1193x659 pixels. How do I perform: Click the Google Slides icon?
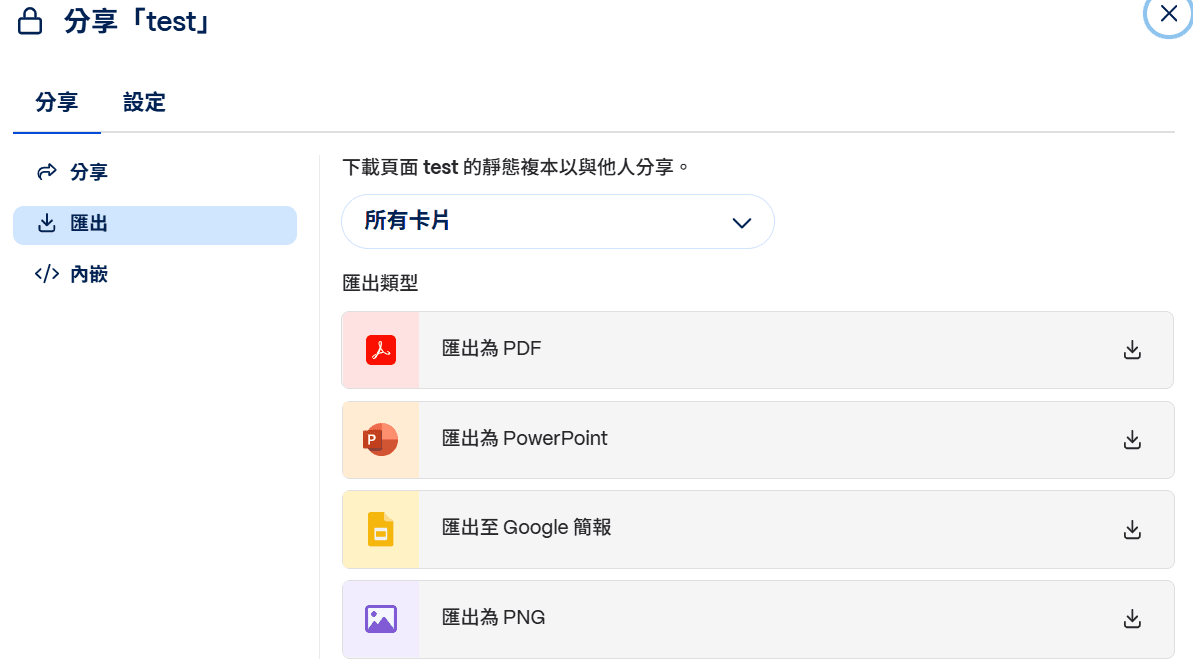click(381, 529)
